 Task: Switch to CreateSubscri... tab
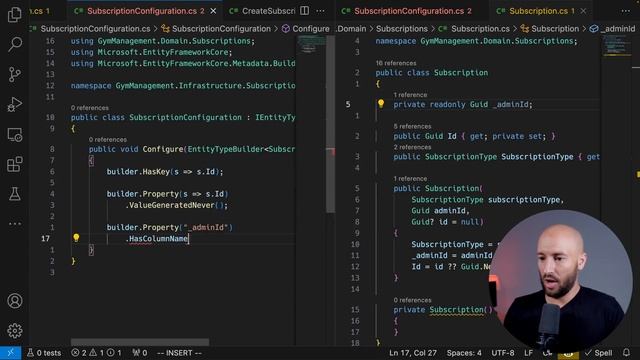pyautogui.click(x=262, y=11)
